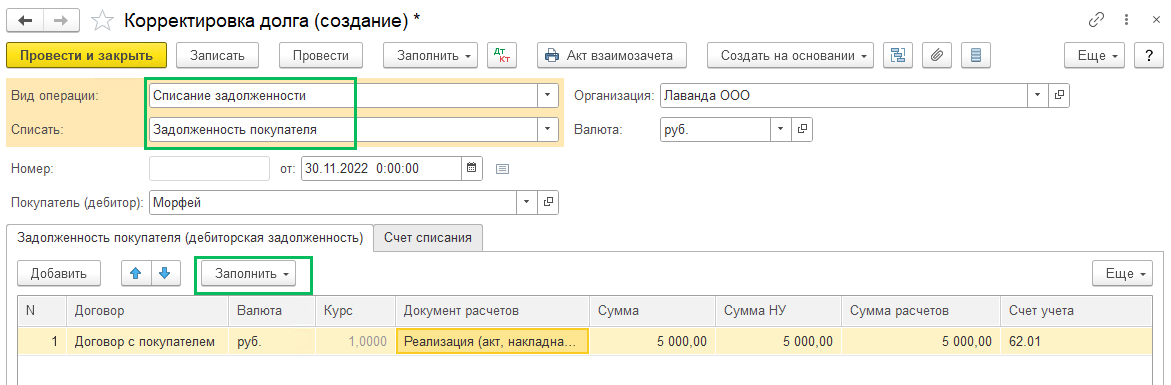
Task: Click the Документ расчетов column header
Action: (493, 310)
